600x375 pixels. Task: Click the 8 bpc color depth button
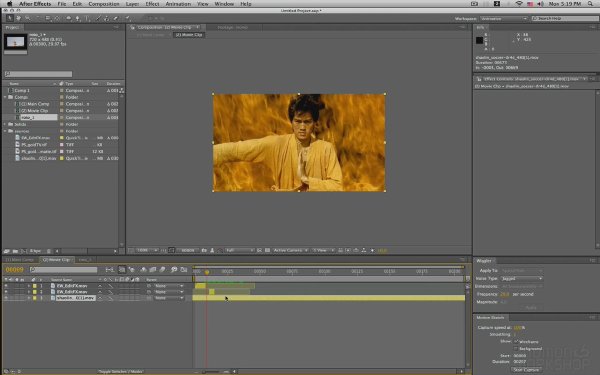click(x=35, y=251)
